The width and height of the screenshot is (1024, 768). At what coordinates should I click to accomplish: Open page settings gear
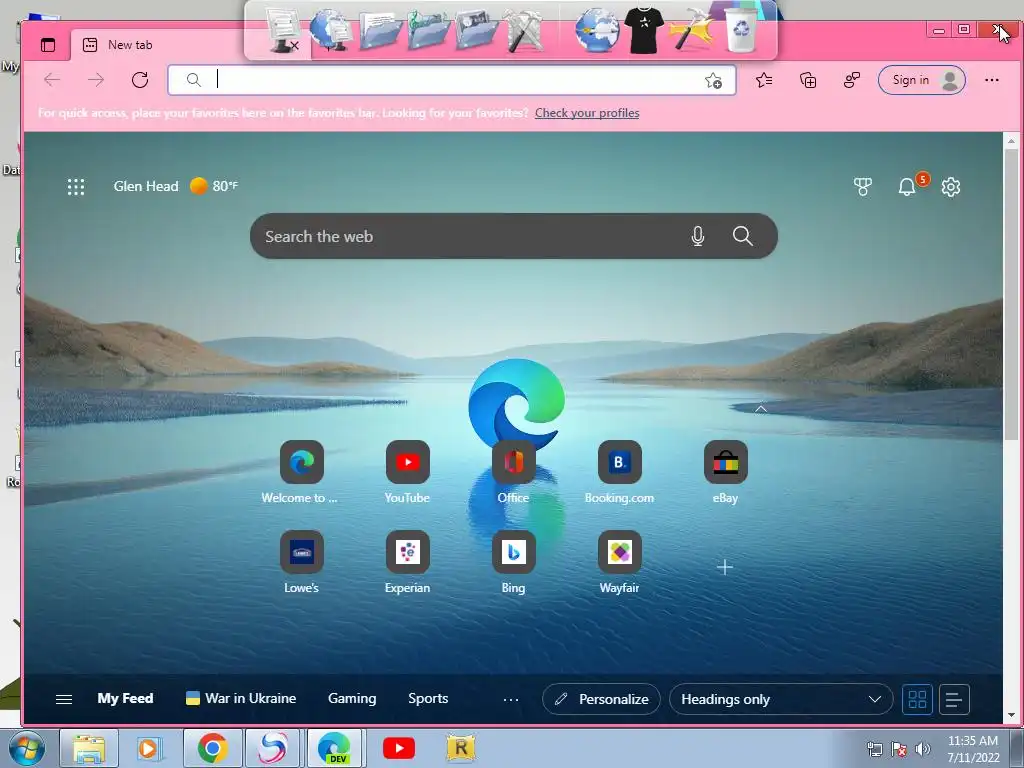tap(950, 187)
